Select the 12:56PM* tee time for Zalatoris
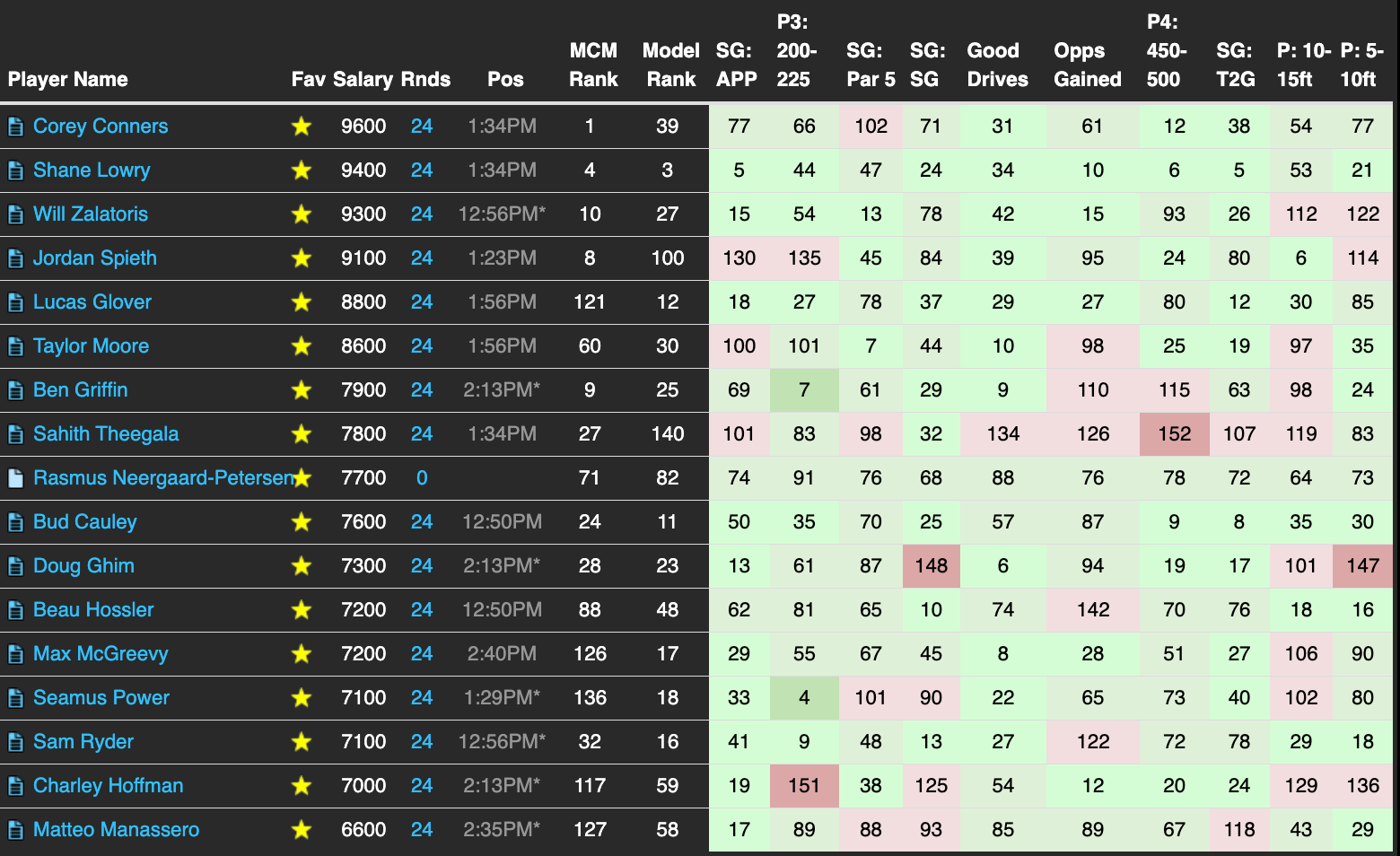 coord(502,214)
